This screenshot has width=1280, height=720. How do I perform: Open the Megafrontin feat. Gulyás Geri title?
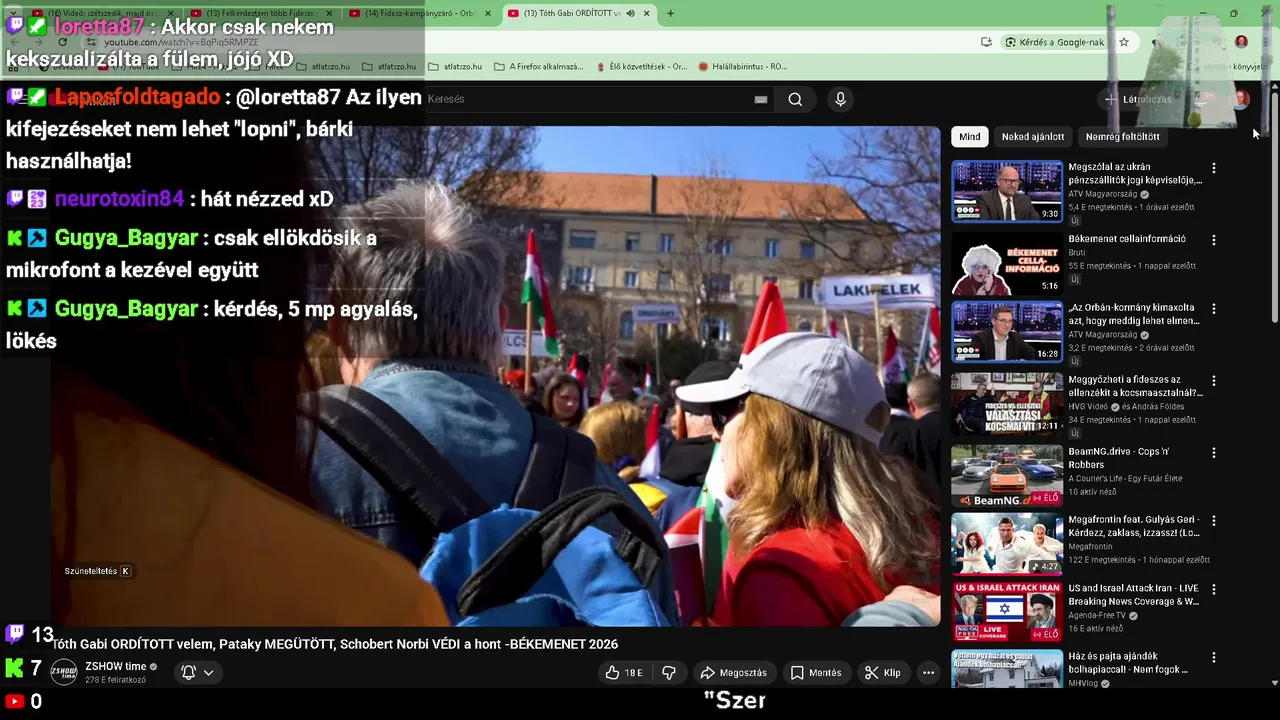coord(1134,526)
